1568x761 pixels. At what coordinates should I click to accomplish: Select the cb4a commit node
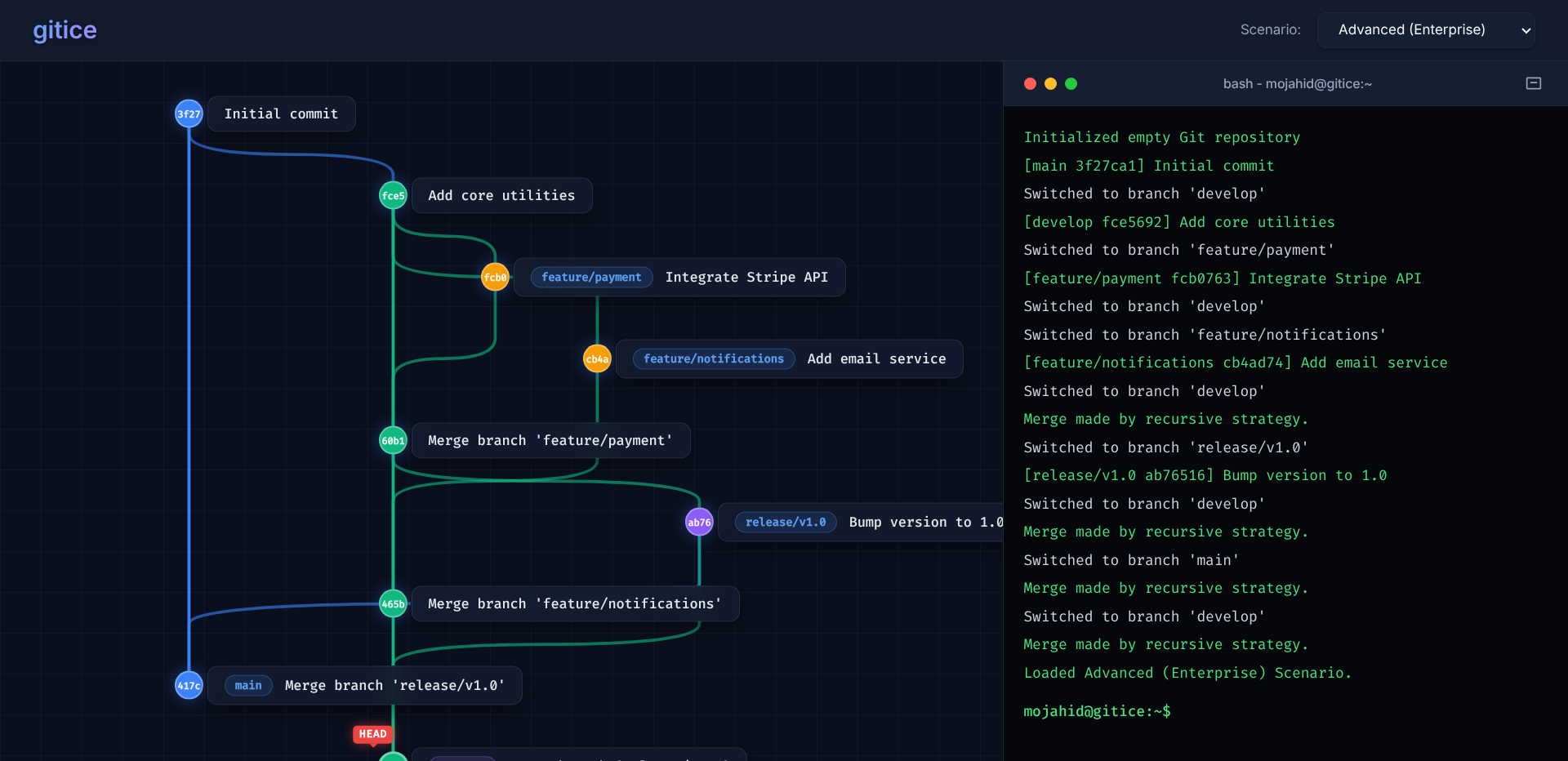click(x=597, y=358)
